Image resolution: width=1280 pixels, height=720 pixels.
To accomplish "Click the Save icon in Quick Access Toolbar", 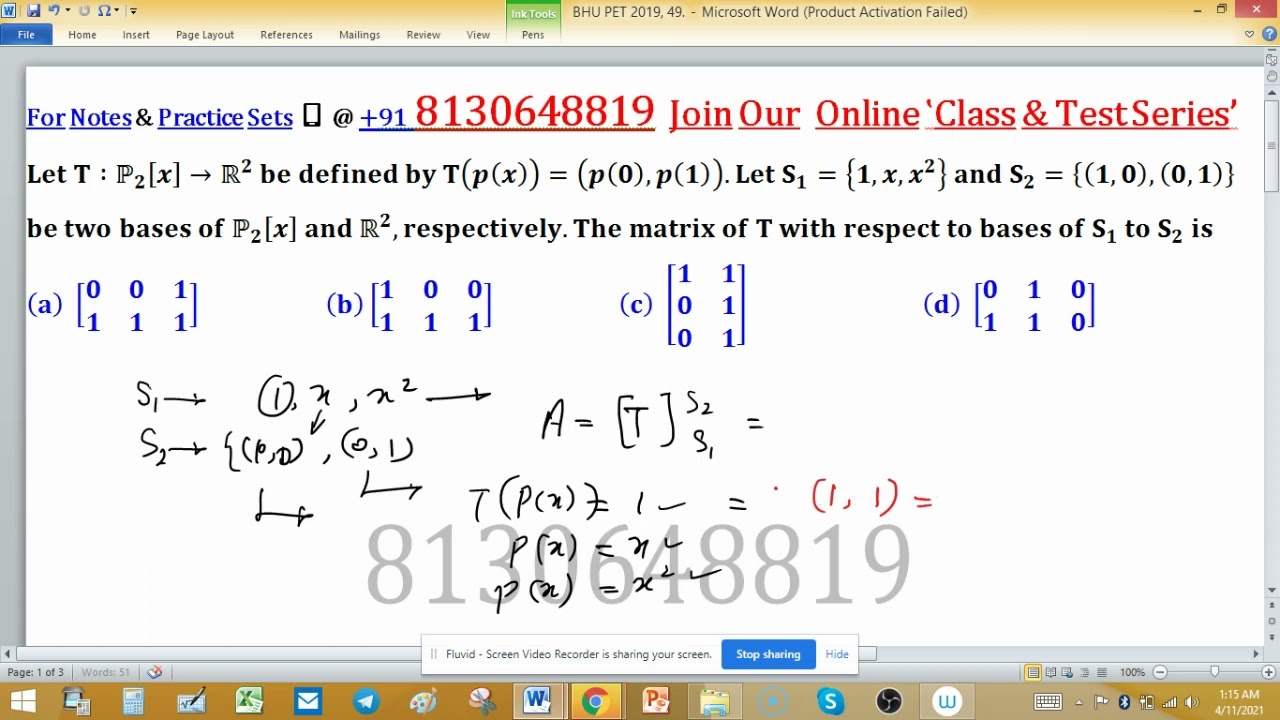I will 33,11.
